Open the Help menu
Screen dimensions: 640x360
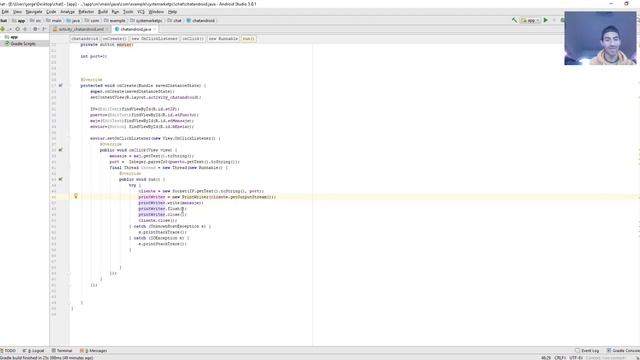coord(172,12)
